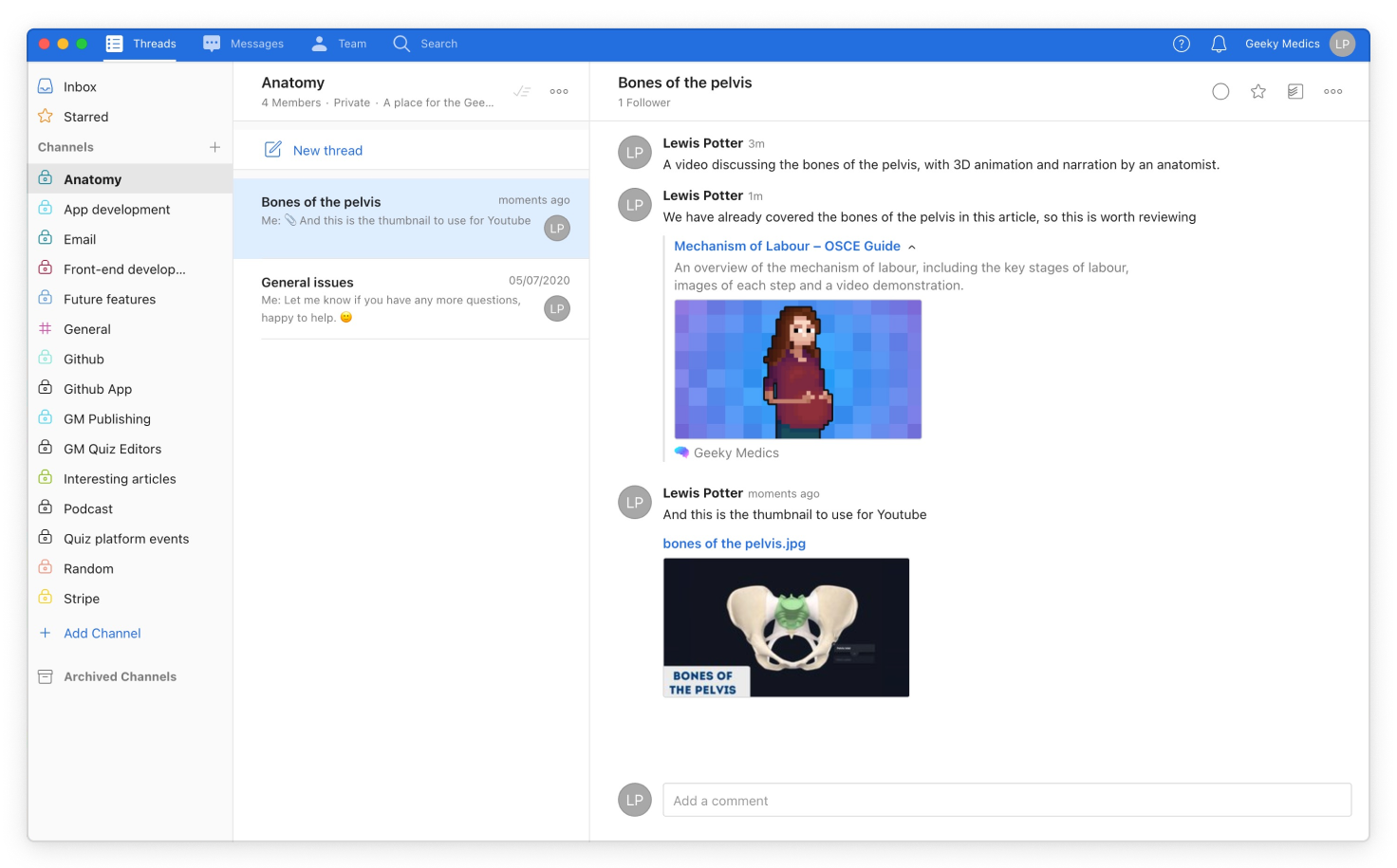Click the Team person icon
Screen dimensions: 1397x868
tap(319, 44)
